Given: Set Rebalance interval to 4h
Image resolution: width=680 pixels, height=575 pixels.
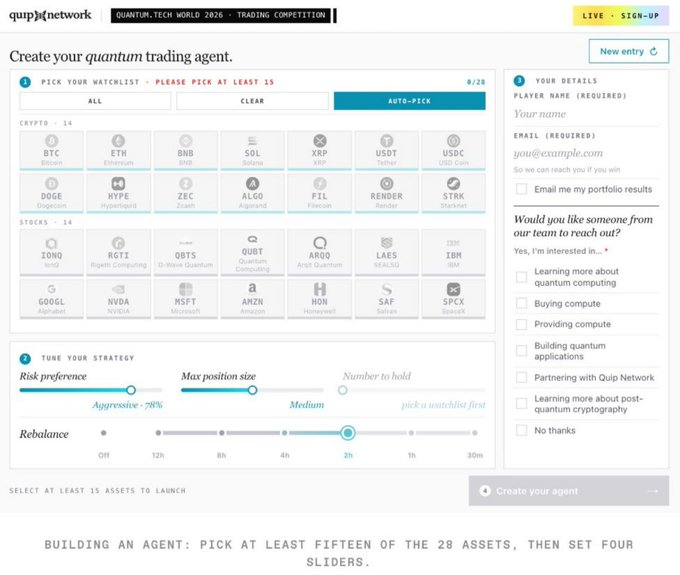Looking at the screenshot, I should pos(284,433).
